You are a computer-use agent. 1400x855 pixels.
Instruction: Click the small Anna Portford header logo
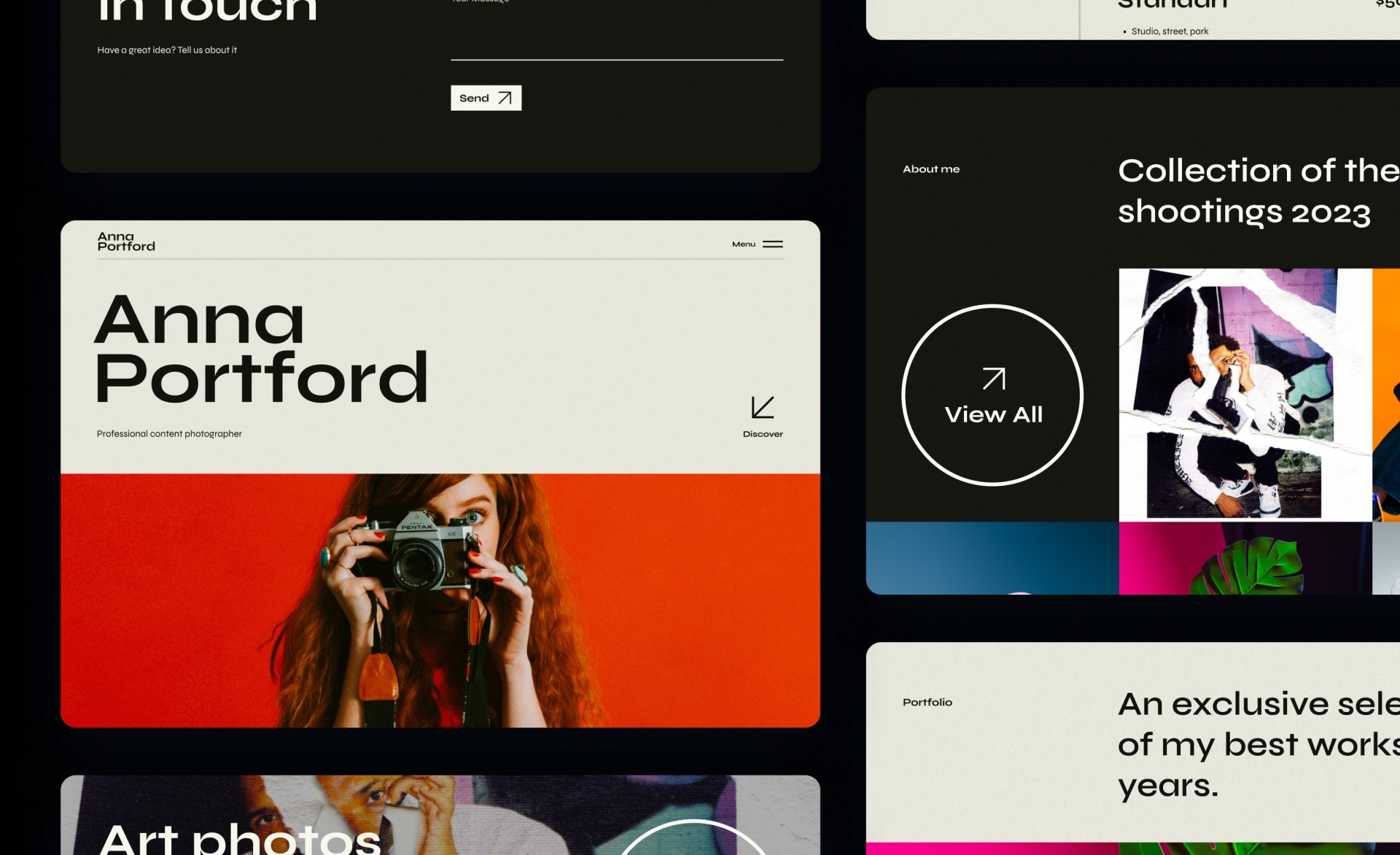coord(126,241)
